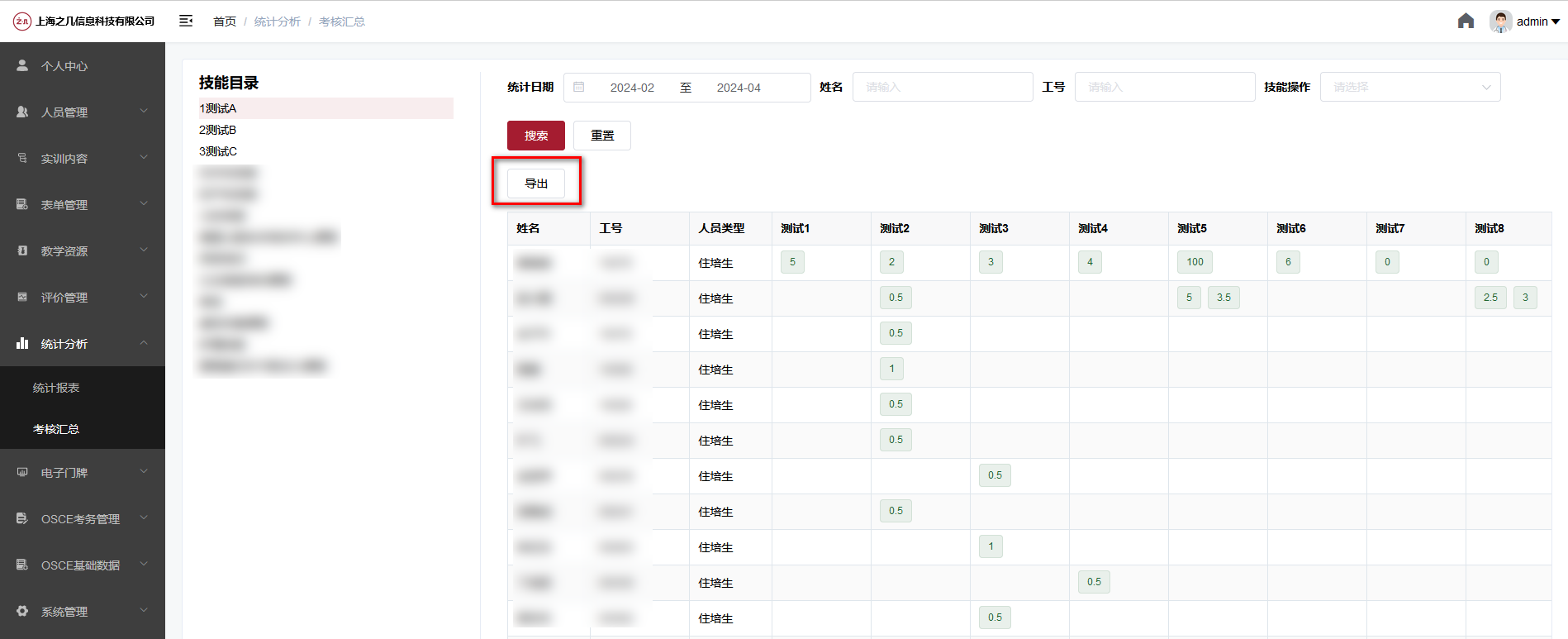
Task: Toggle the sidebar collapse hamburger icon
Action: (186, 21)
